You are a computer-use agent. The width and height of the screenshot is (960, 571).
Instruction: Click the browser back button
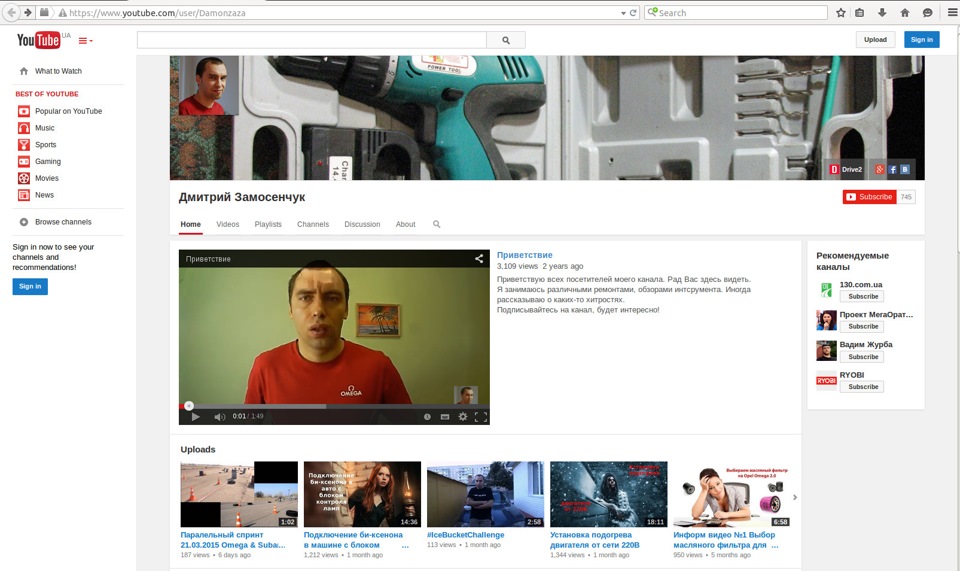[x=11, y=12]
